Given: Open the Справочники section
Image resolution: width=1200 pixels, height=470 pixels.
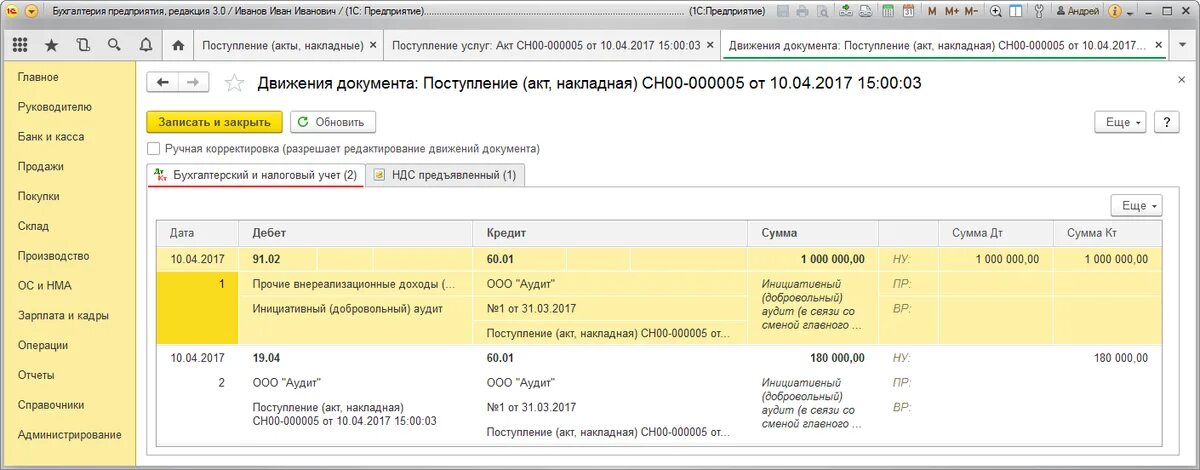Looking at the screenshot, I should click(x=51, y=406).
